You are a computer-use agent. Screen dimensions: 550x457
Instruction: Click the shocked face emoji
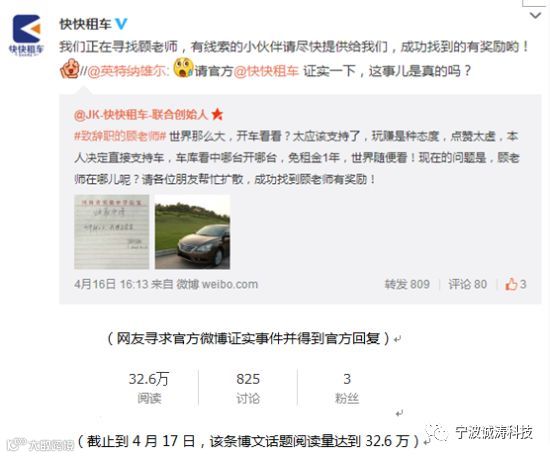pos(183,68)
